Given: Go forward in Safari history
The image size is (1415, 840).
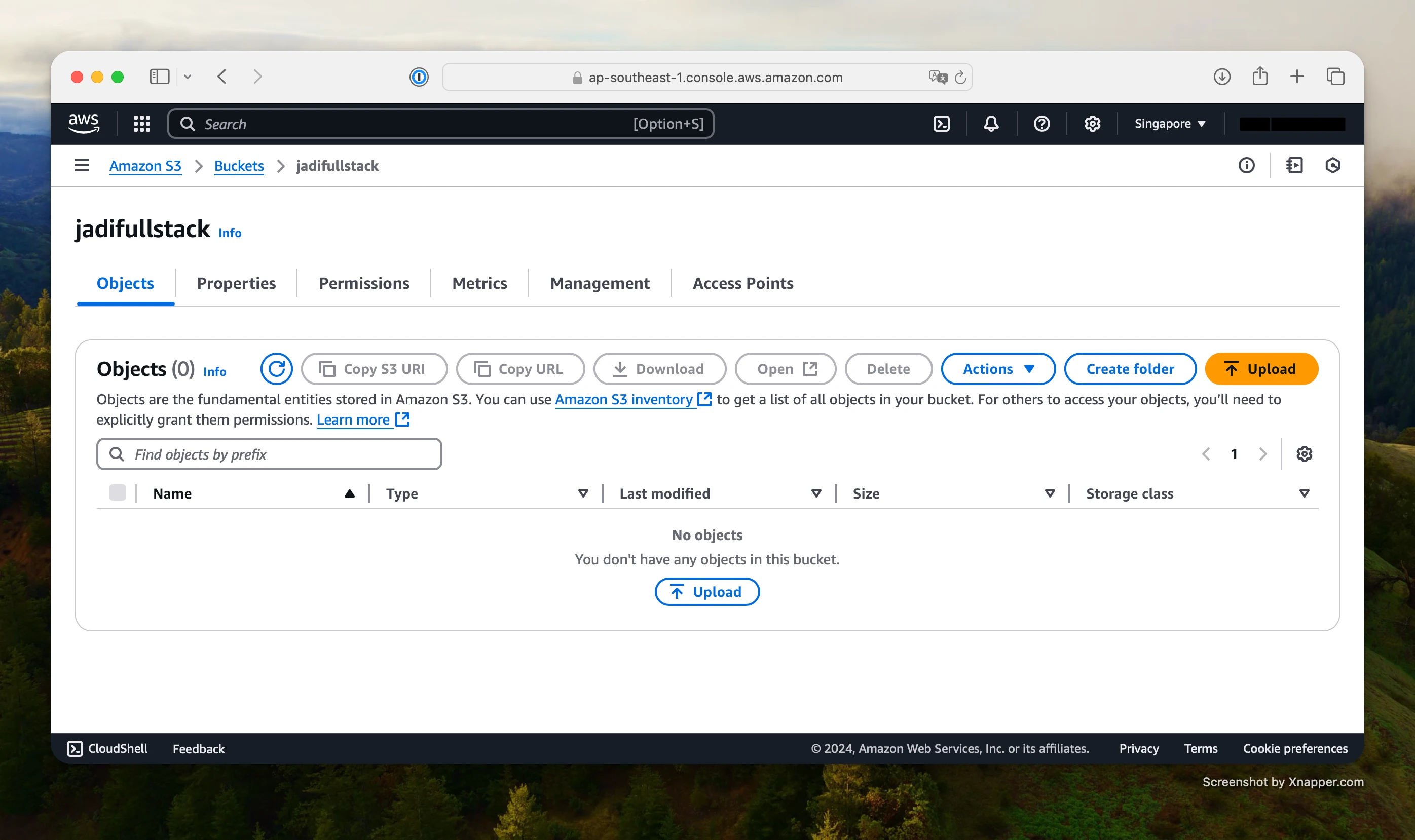Looking at the screenshot, I should click(257, 77).
